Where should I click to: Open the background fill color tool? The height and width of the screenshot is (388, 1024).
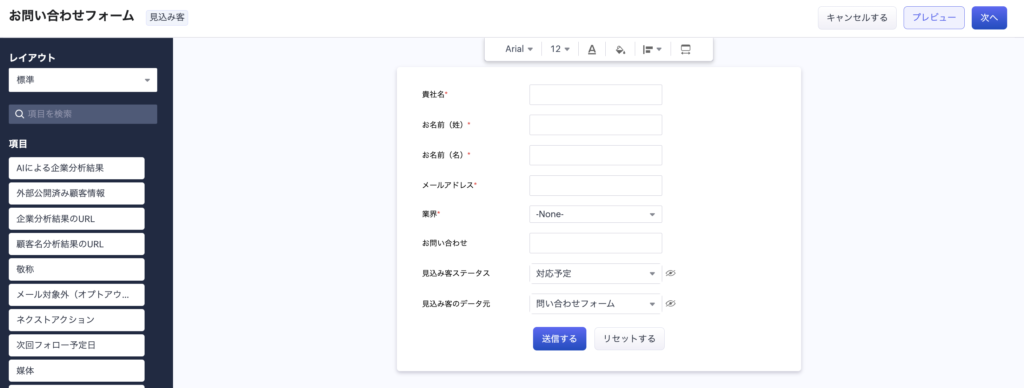tap(620, 49)
